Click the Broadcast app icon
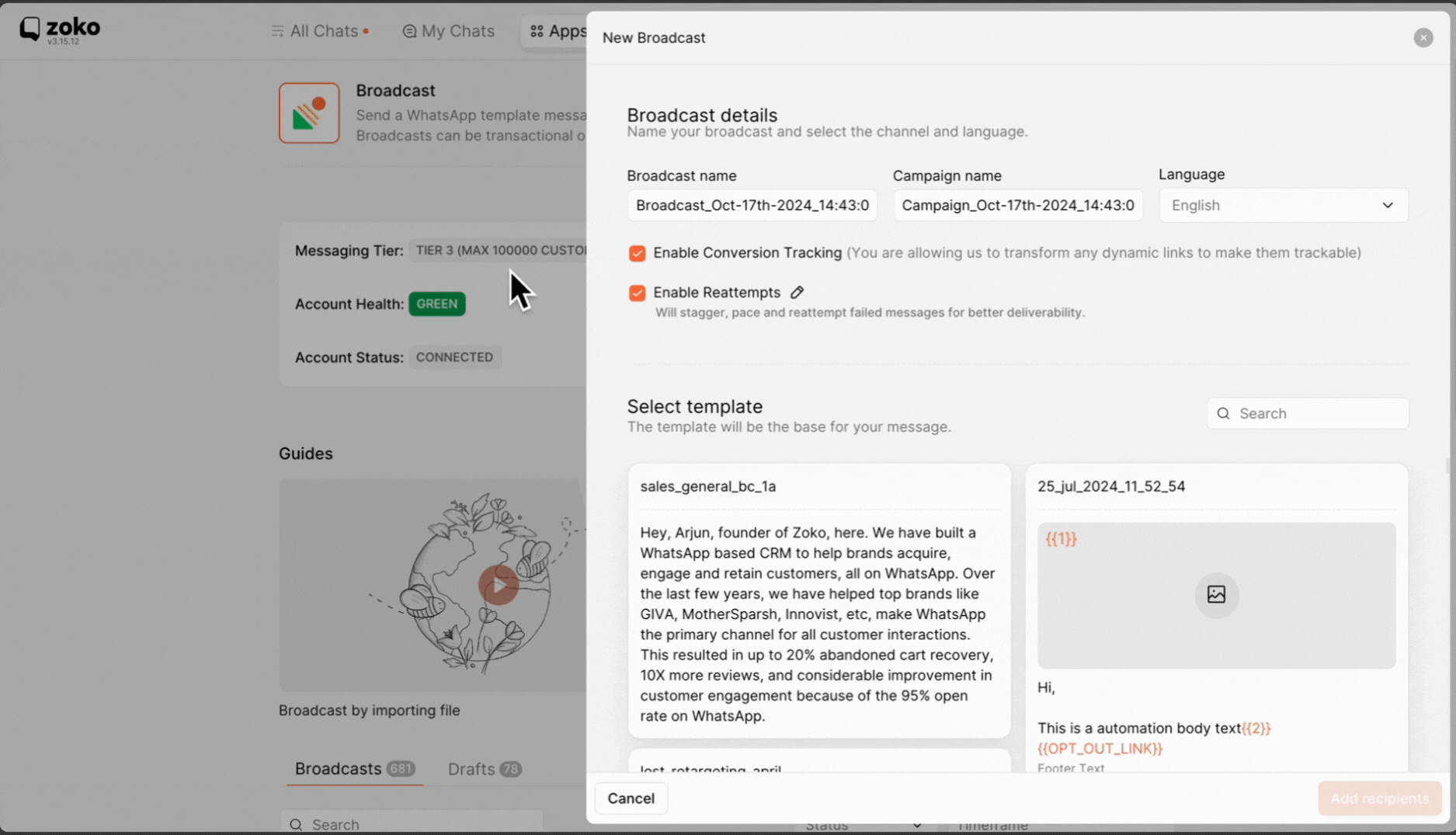The image size is (1456, 835). (309, 113)
